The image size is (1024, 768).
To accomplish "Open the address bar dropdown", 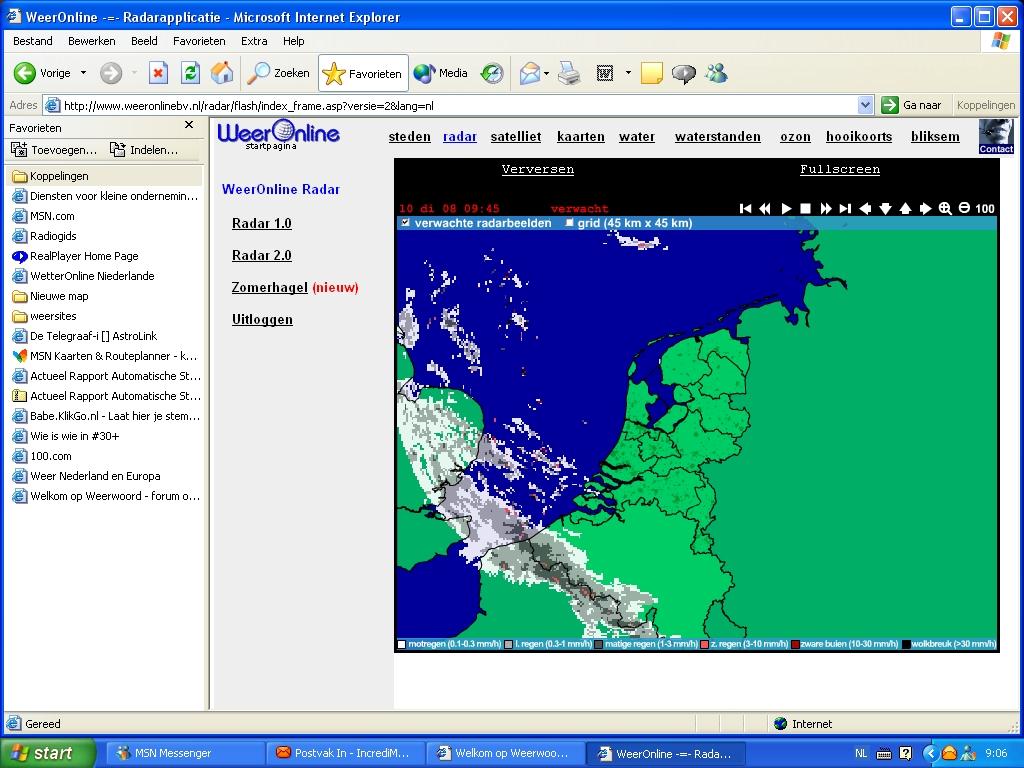I will (865, 105).
